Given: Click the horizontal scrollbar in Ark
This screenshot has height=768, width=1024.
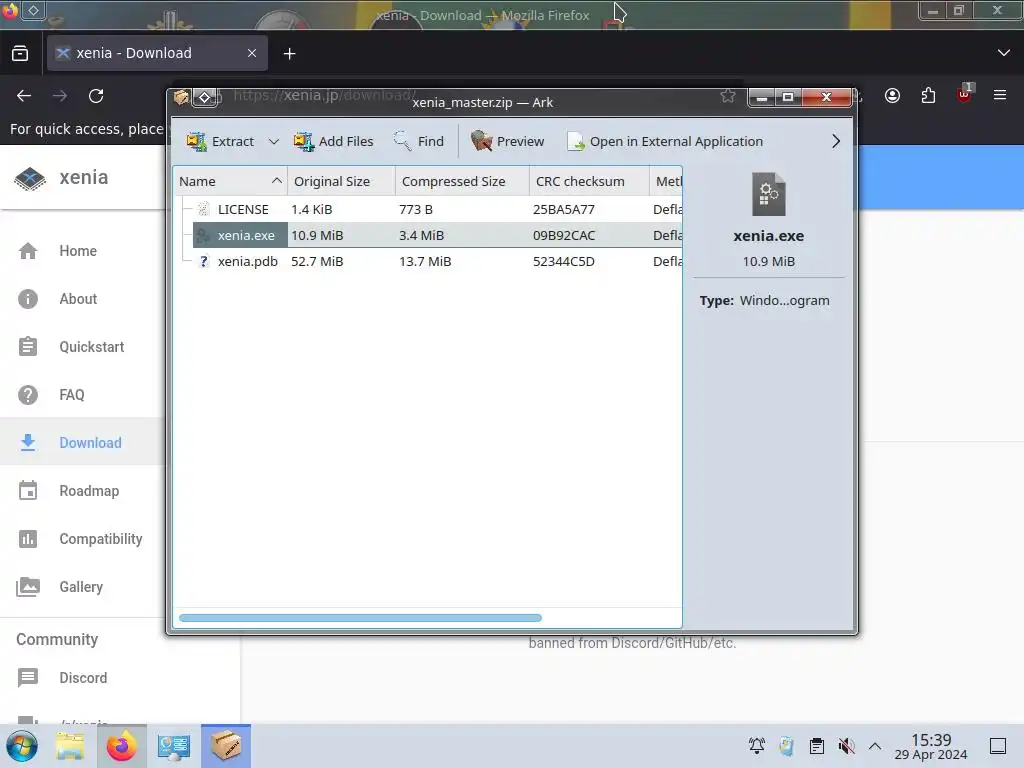Looking at the screenshot, I should click(360, 618).
